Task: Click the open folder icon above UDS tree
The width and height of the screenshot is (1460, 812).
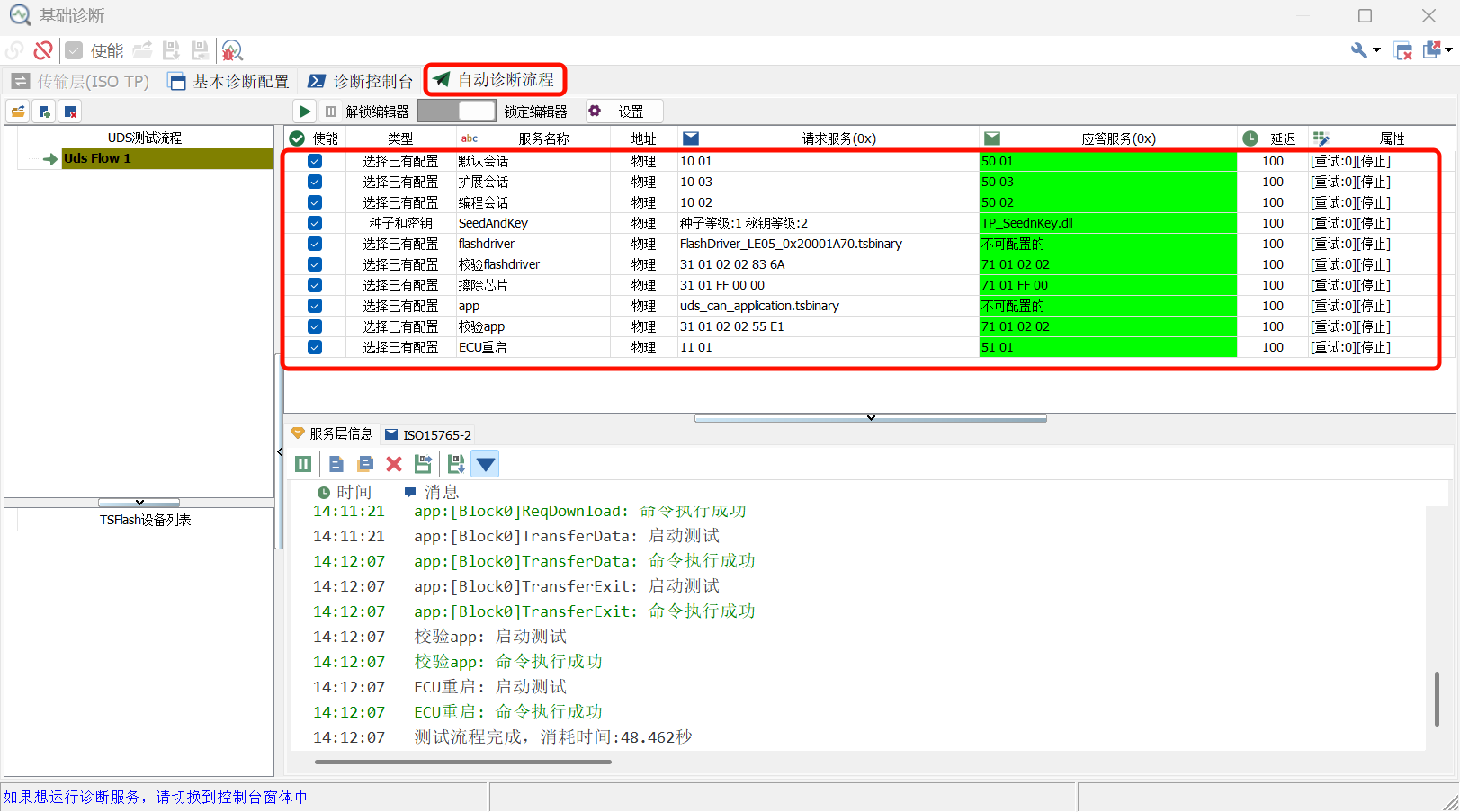Action: pyautogui.click(x=18, y=112)
